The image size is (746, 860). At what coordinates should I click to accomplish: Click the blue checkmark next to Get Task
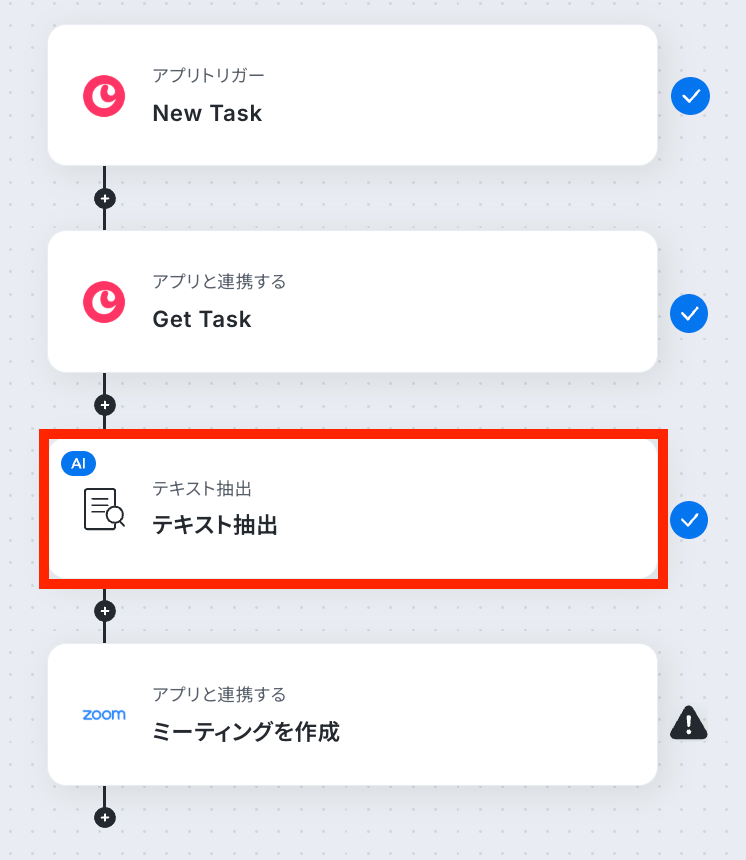689,314
